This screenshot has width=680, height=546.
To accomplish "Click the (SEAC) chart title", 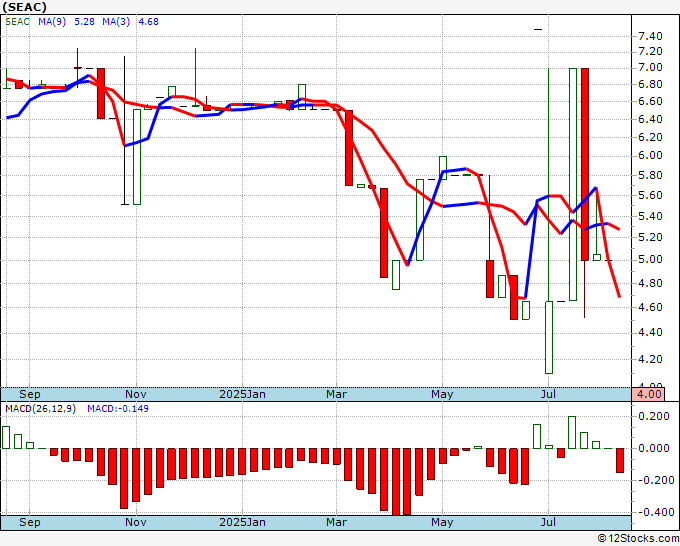I will click(24, 7).
